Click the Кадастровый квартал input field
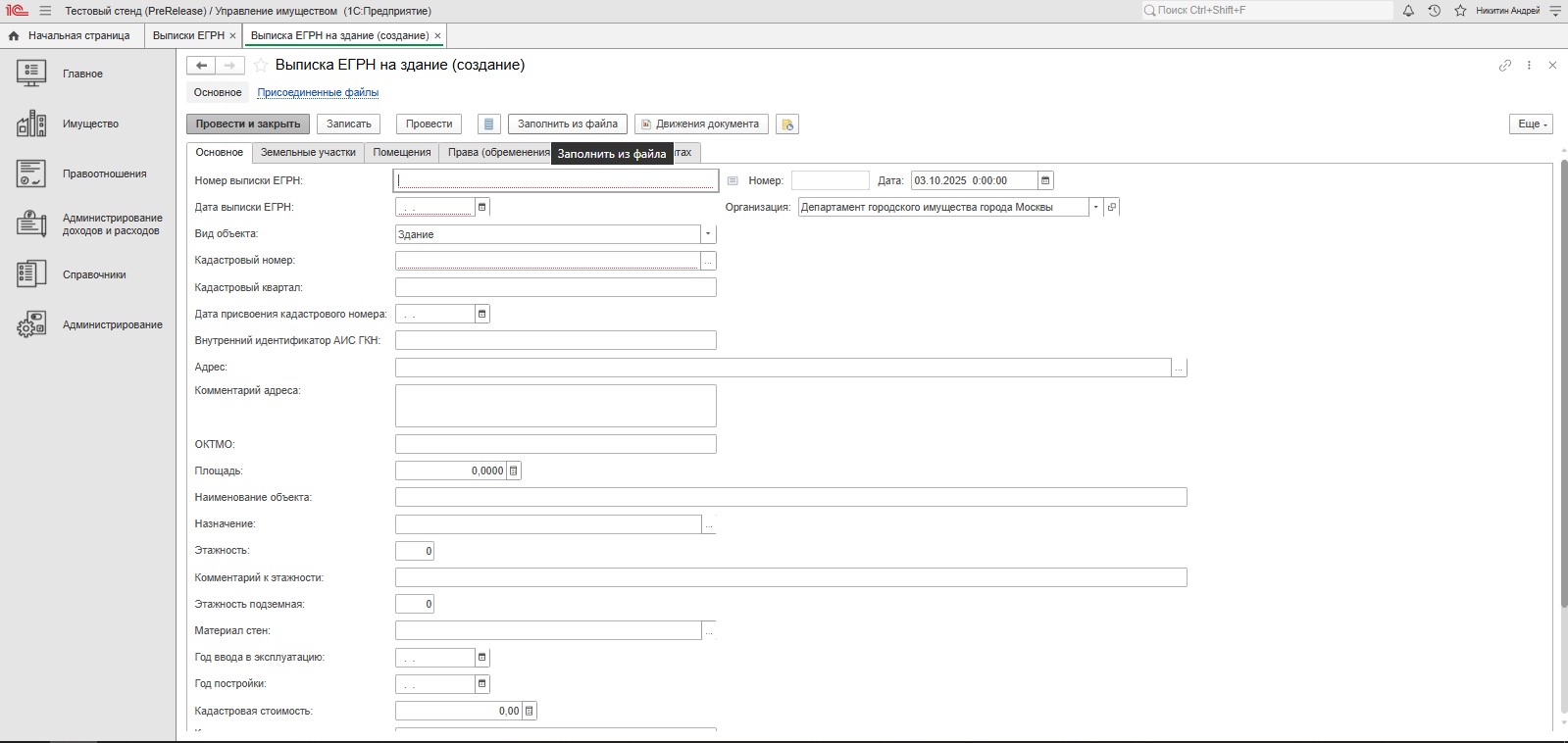 555,287
